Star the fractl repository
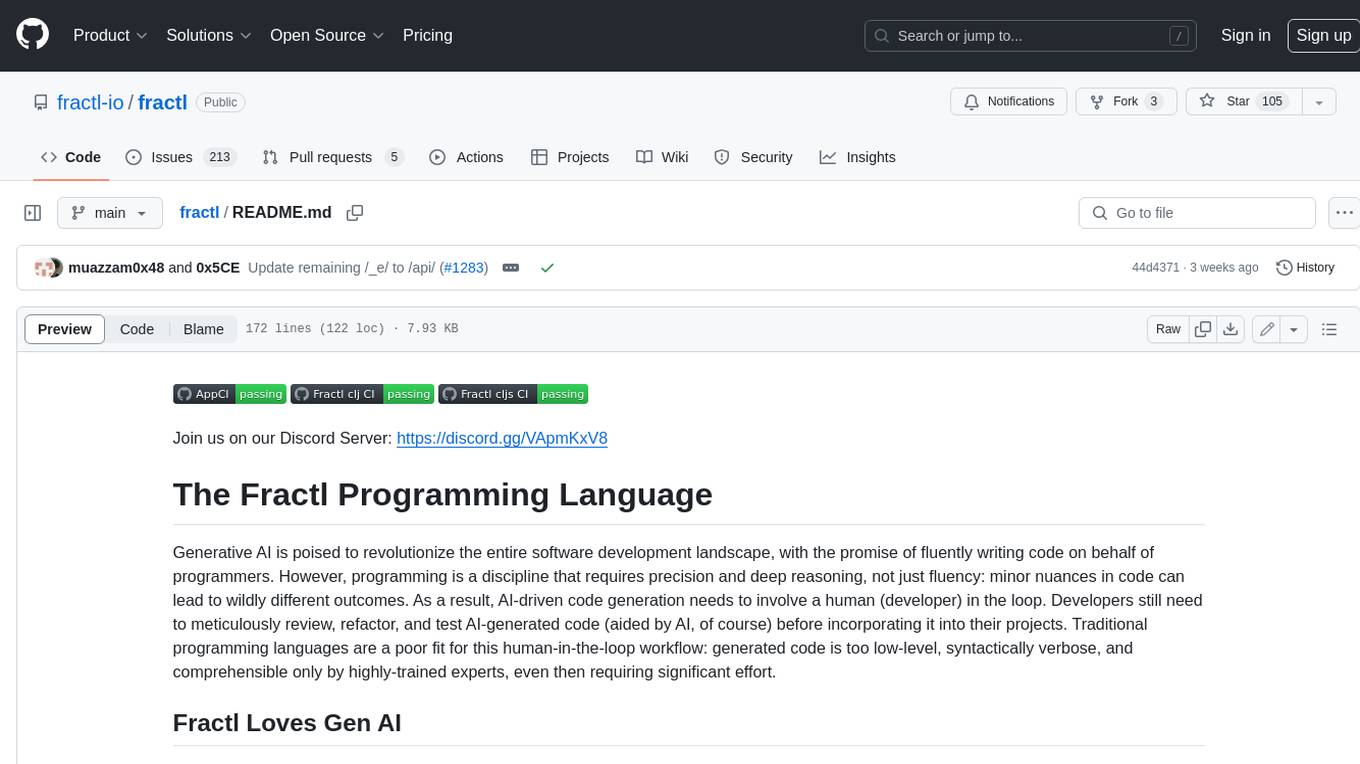The height and width of the screenshot is (764, 1360). [1243, 102]
